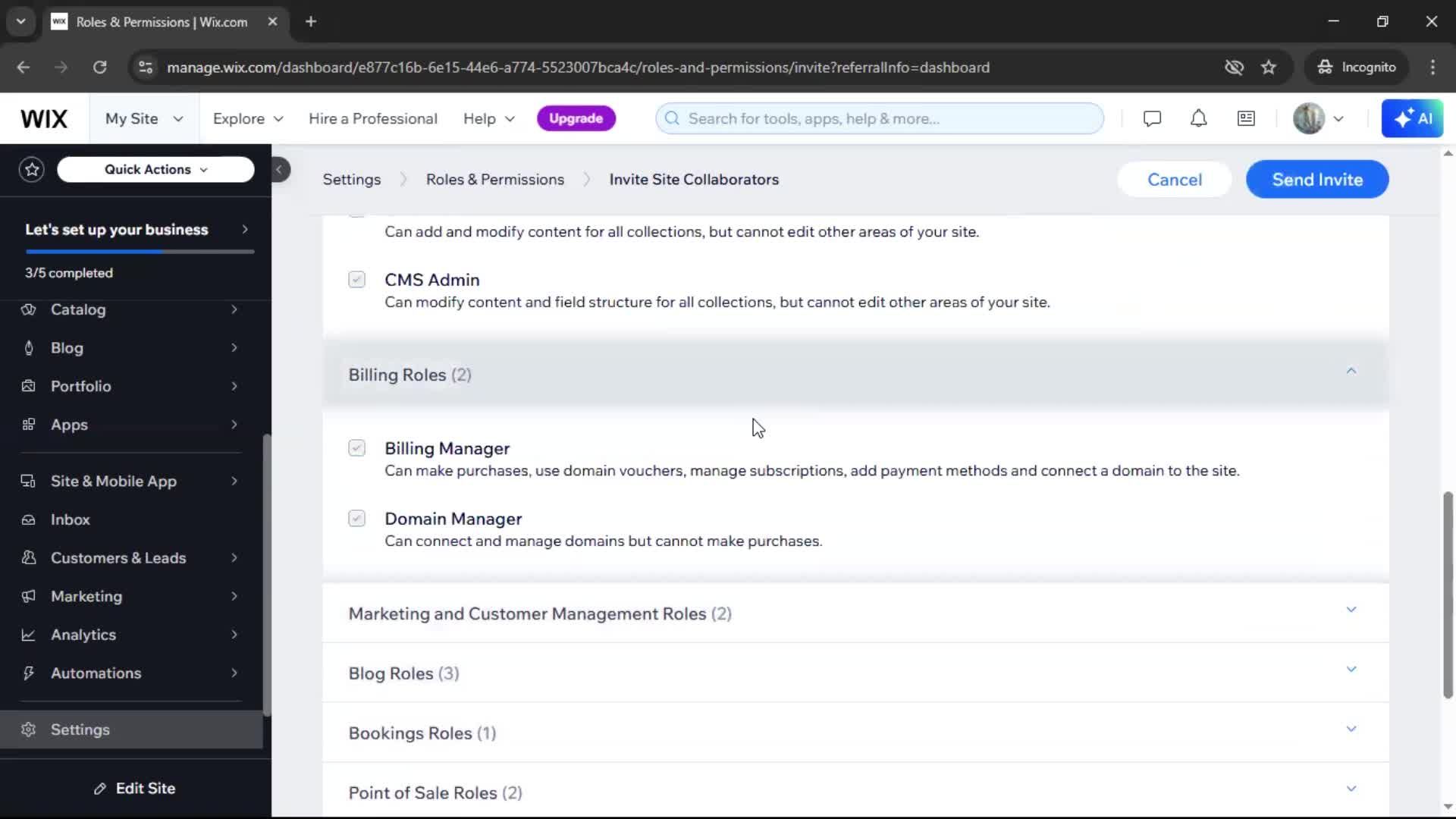Click the browser address bar URL

(578, 67)
